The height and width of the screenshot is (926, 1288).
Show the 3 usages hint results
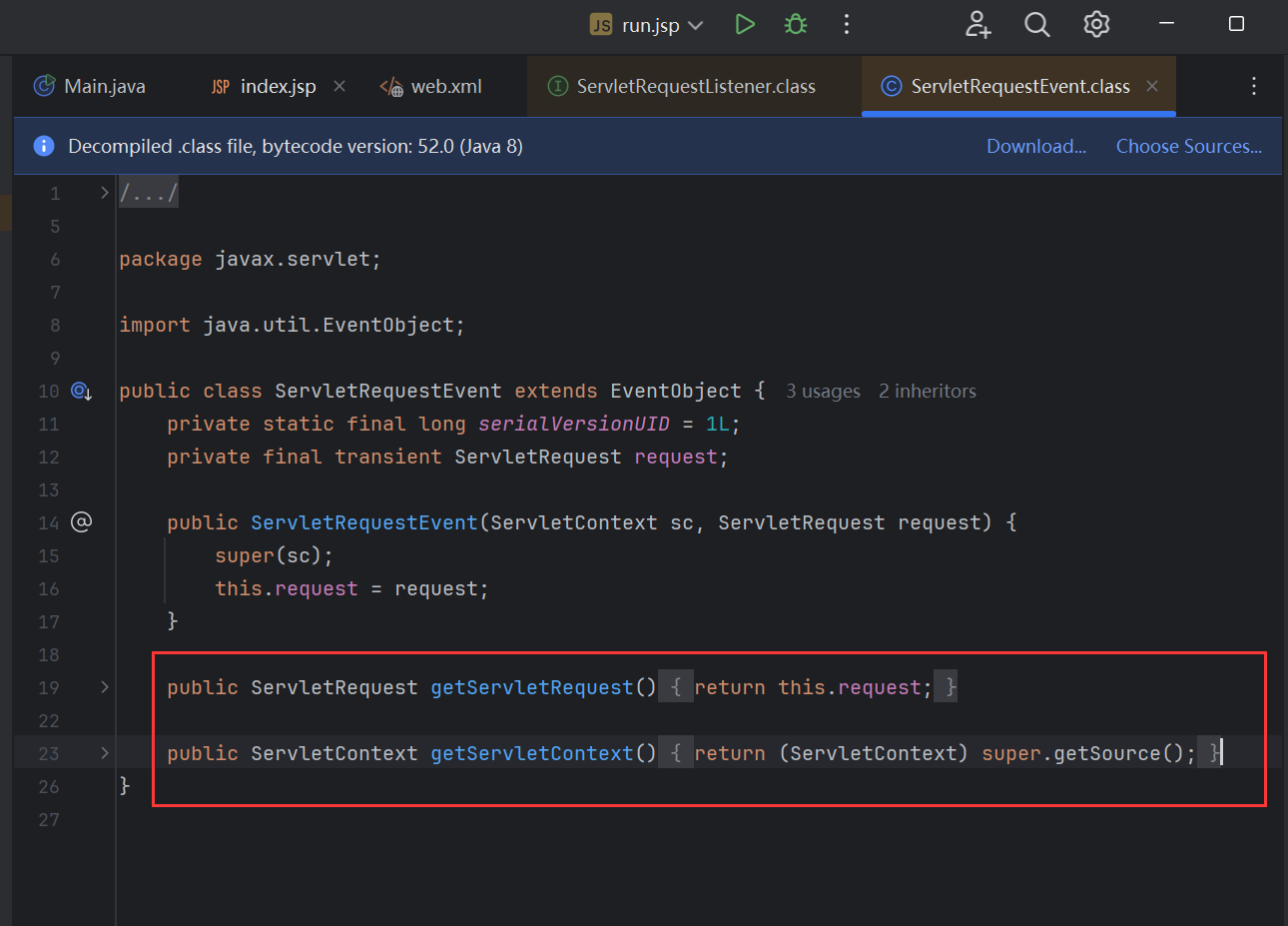pyautogui.click(x=823, y=392)
